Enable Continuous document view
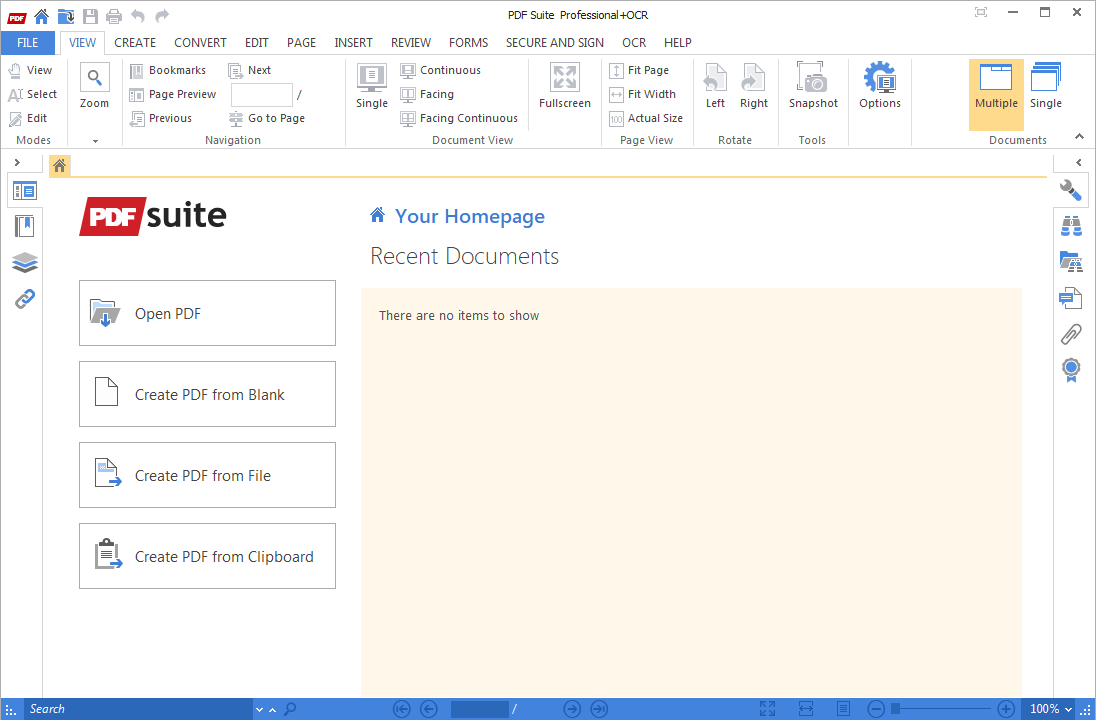 440,70
